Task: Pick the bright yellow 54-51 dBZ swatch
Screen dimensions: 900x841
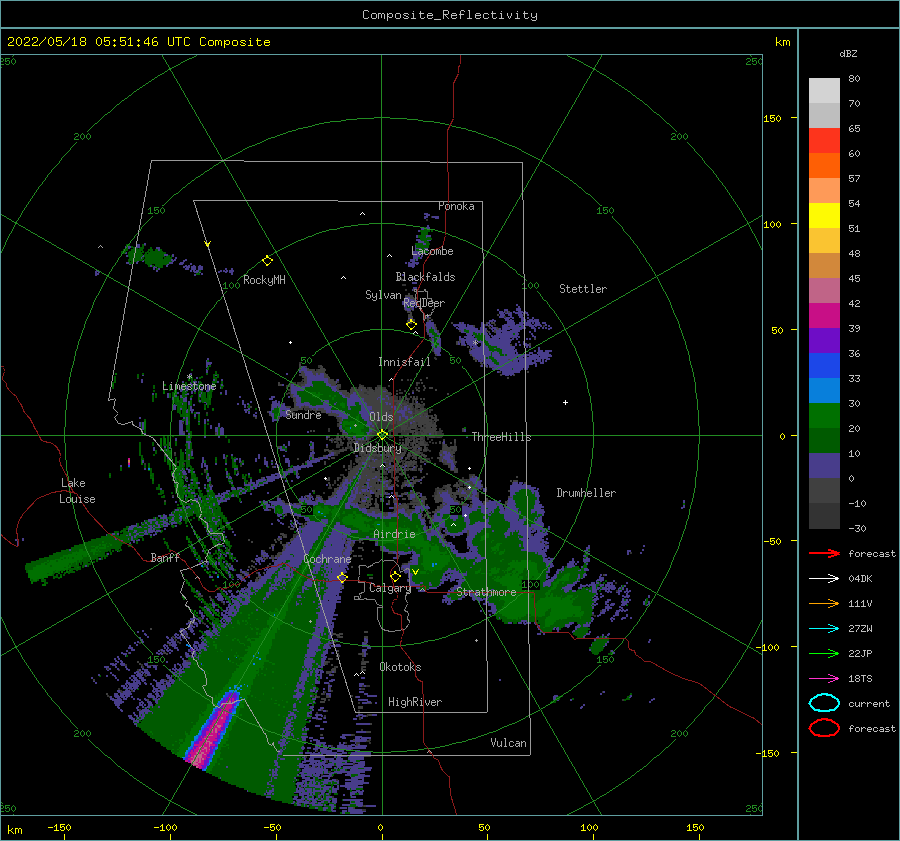Action: [824, 216]
